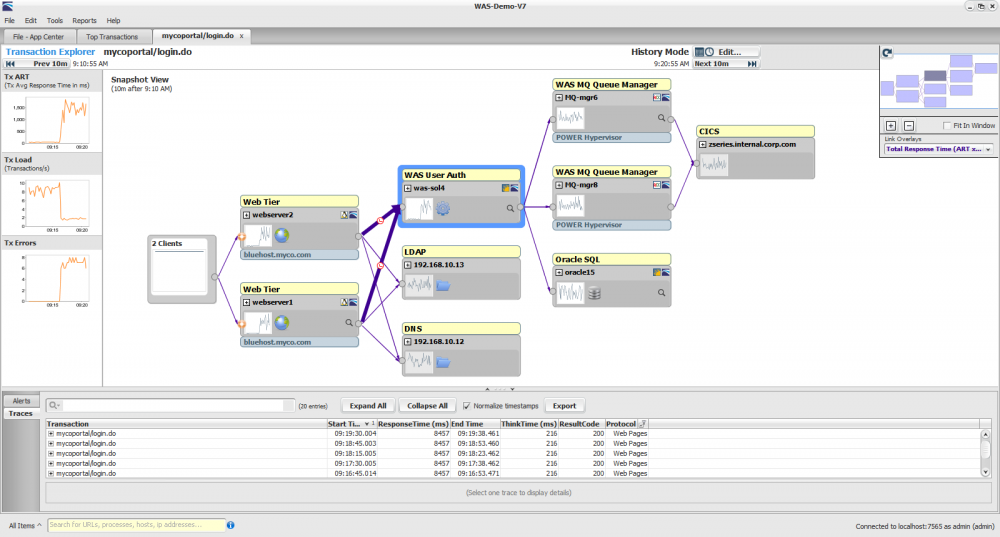1000x537 pixels.
Task: Expand the zseries.internal.corp.com node
Action: coord(703,145)
